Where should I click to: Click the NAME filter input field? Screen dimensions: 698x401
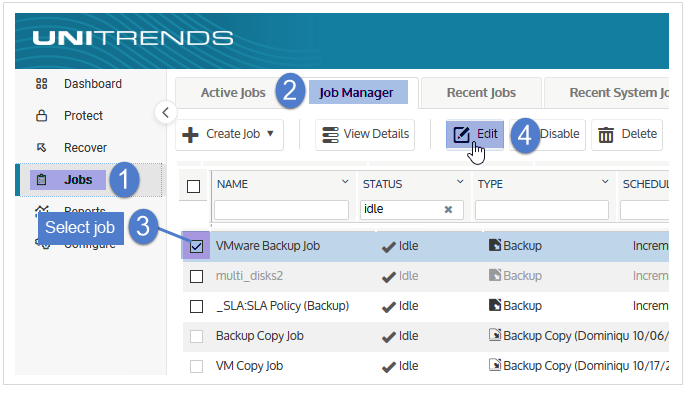coord(281,210)
